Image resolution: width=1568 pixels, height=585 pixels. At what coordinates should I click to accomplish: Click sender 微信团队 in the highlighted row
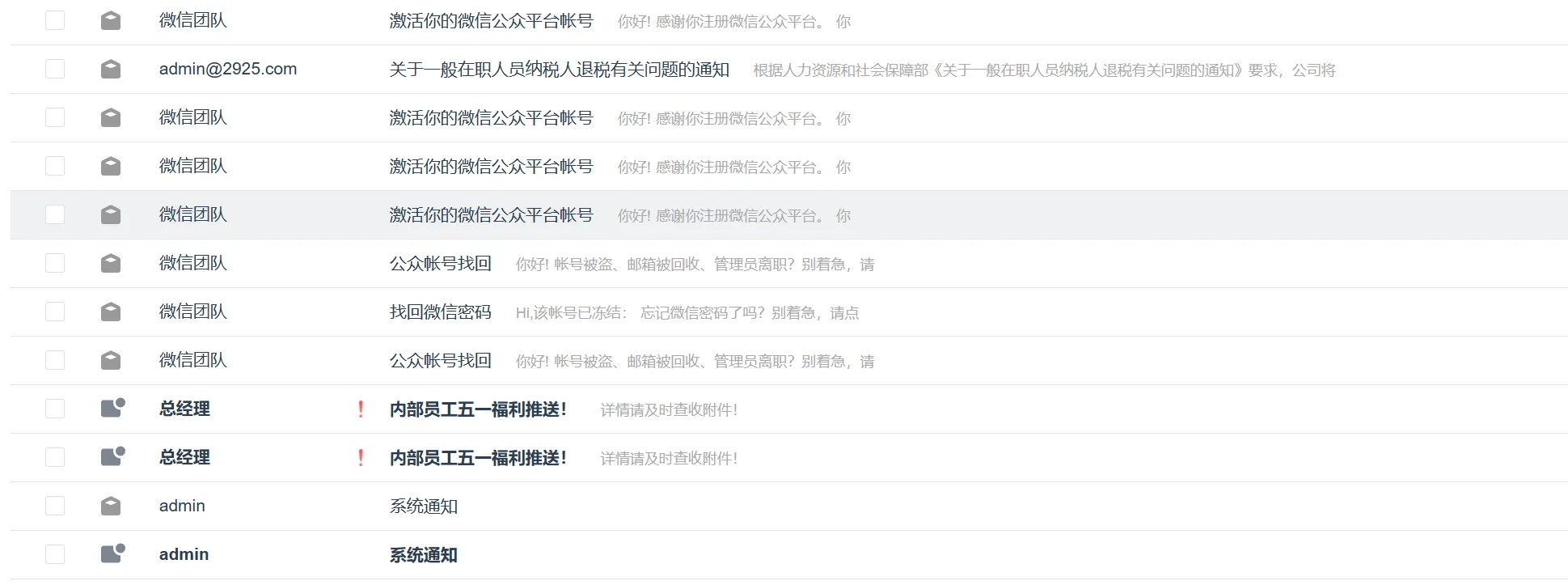tap(193, 214)
